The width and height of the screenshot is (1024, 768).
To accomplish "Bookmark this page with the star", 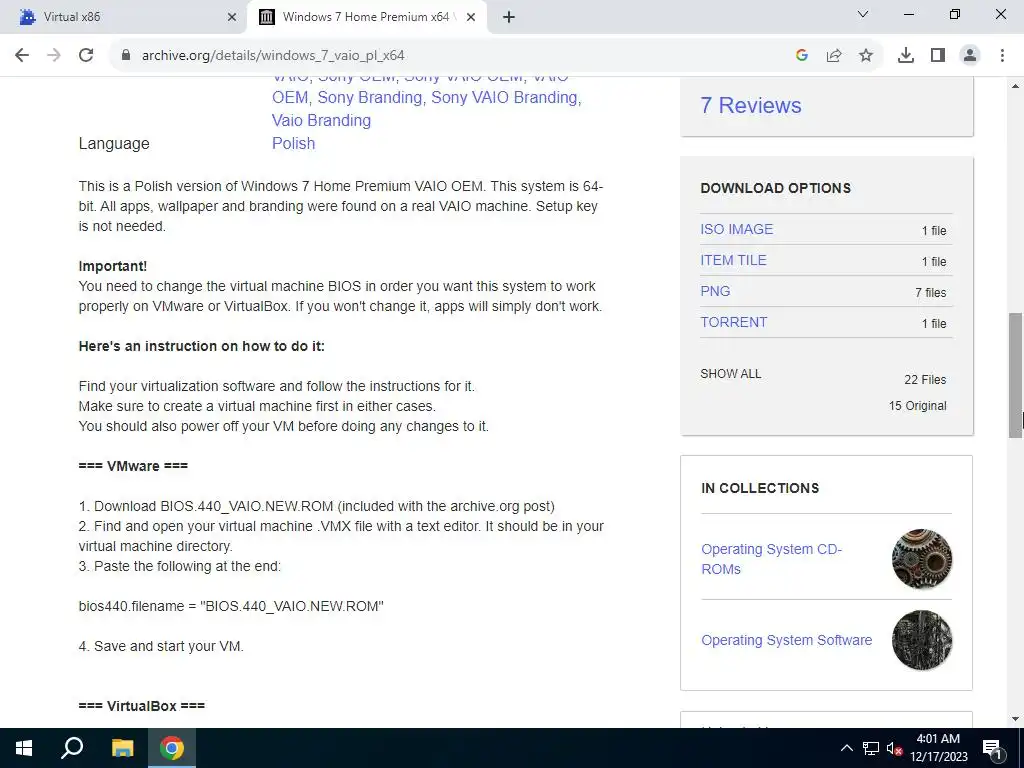I will coord(866,56).
